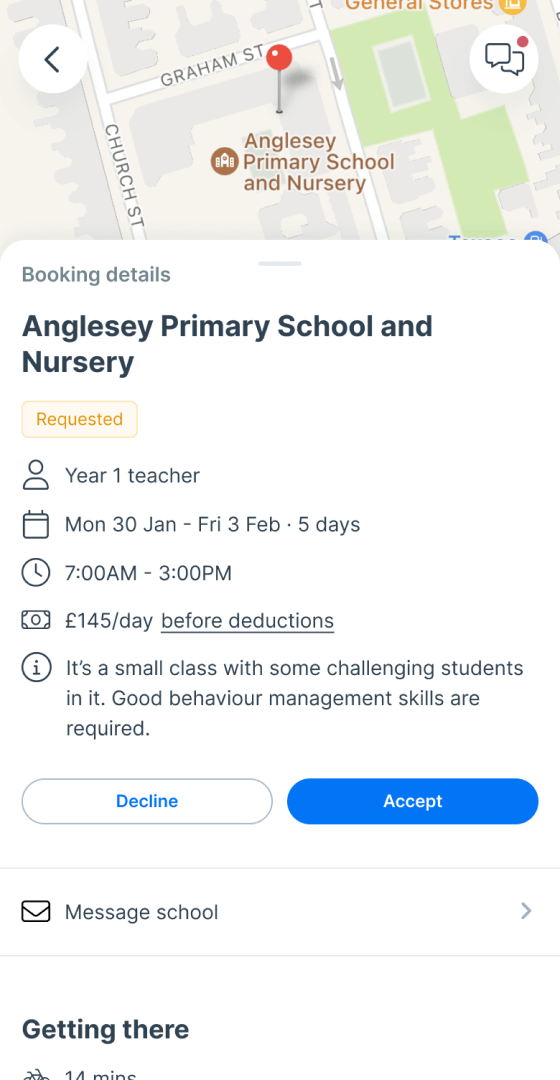Expand Message school chevron arrow

point(526,912)
